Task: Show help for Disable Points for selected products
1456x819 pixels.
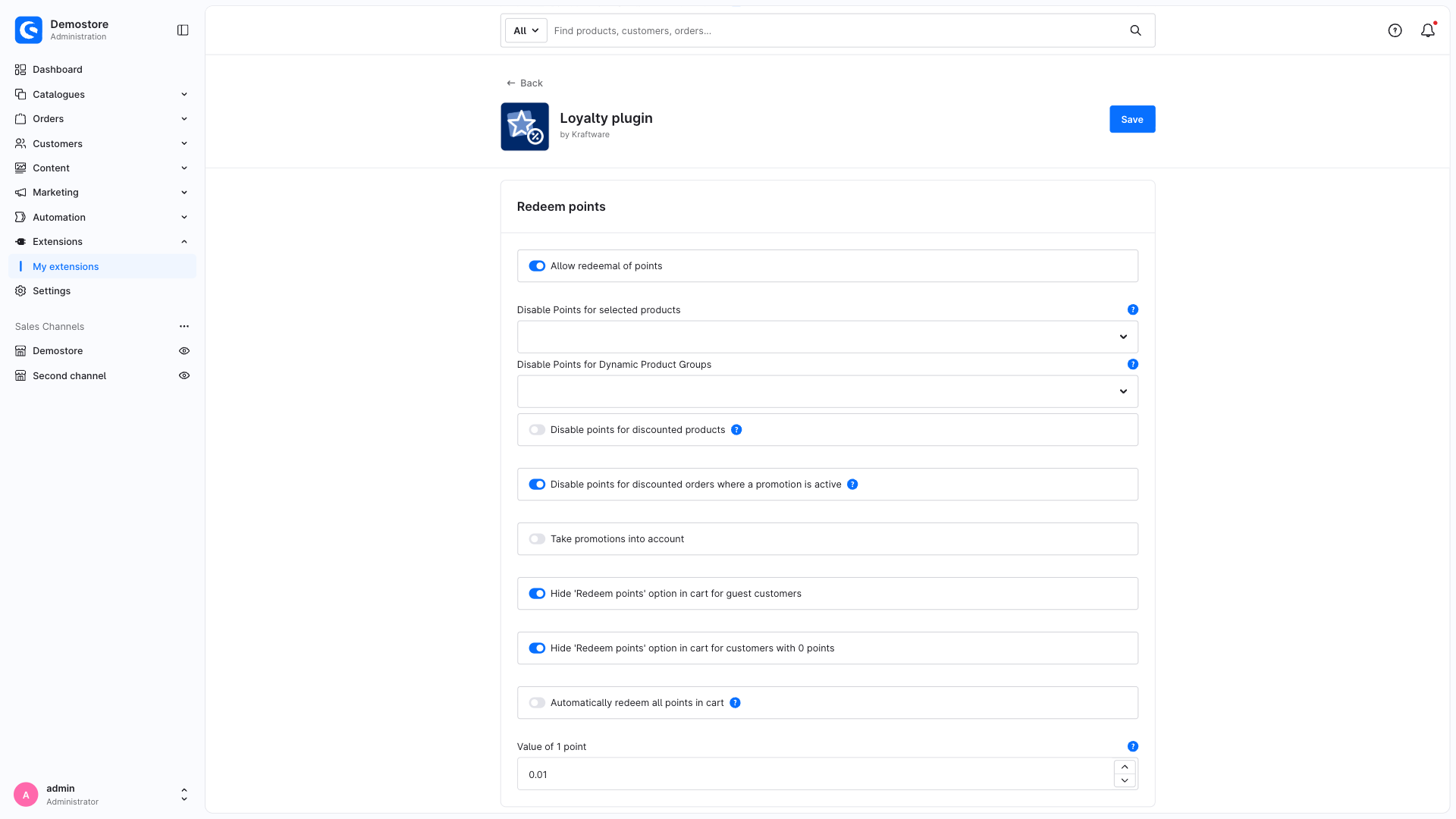Action: (x=1133, y=309)
